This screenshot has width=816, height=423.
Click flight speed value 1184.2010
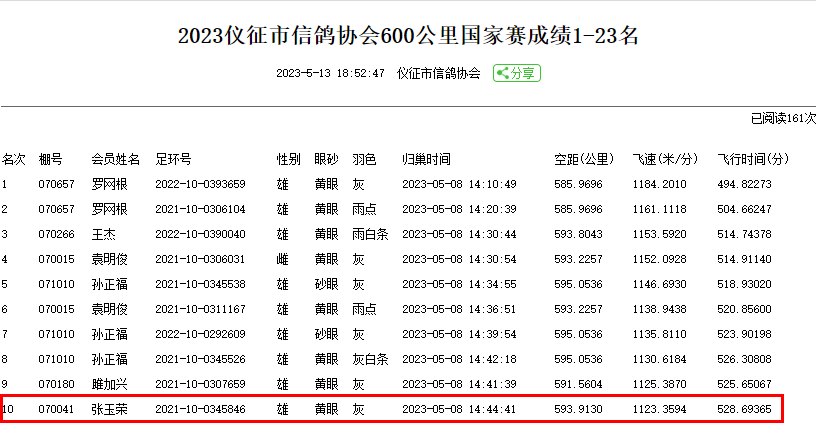click(660, 184)
